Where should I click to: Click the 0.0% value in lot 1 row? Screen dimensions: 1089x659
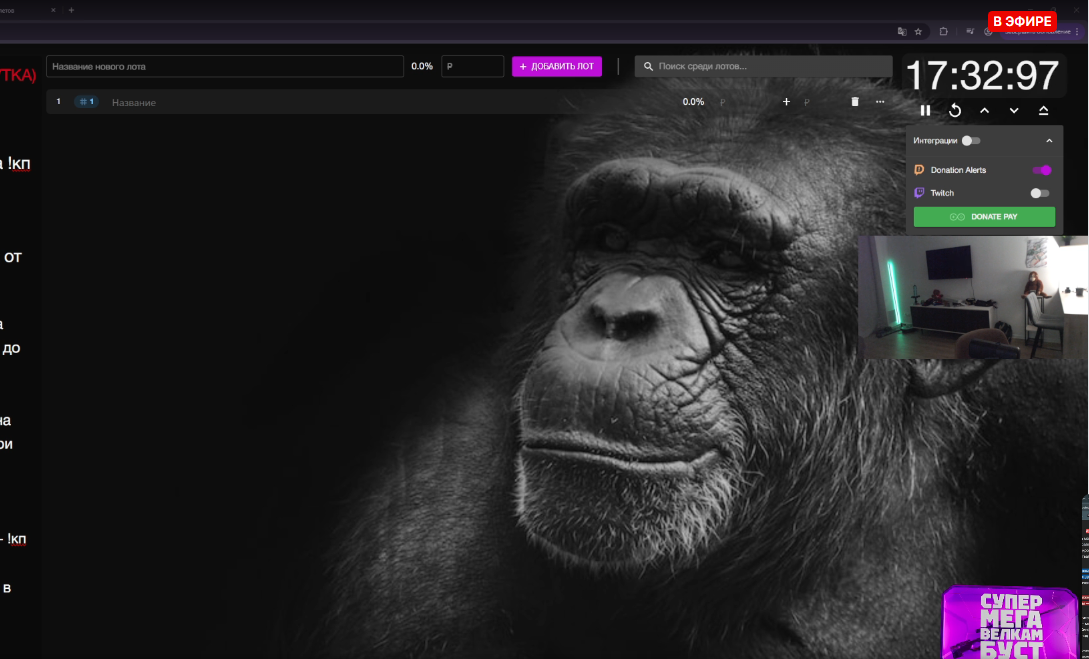coord(693,102)
